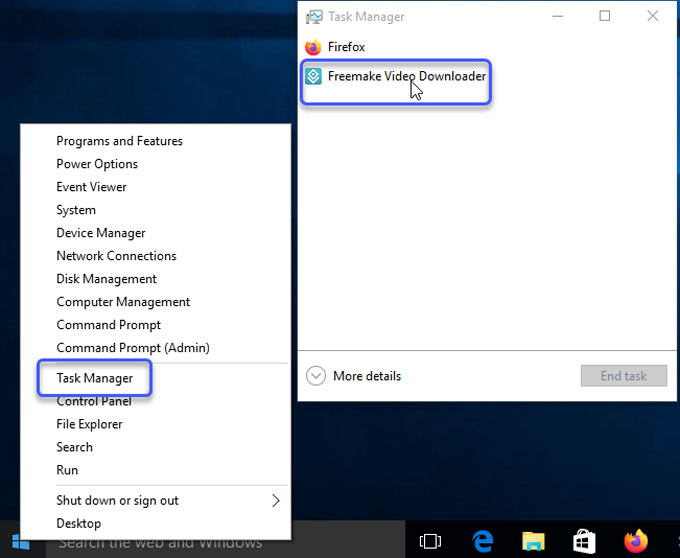
Task: Click the Windows Start button
Action: 20,542
